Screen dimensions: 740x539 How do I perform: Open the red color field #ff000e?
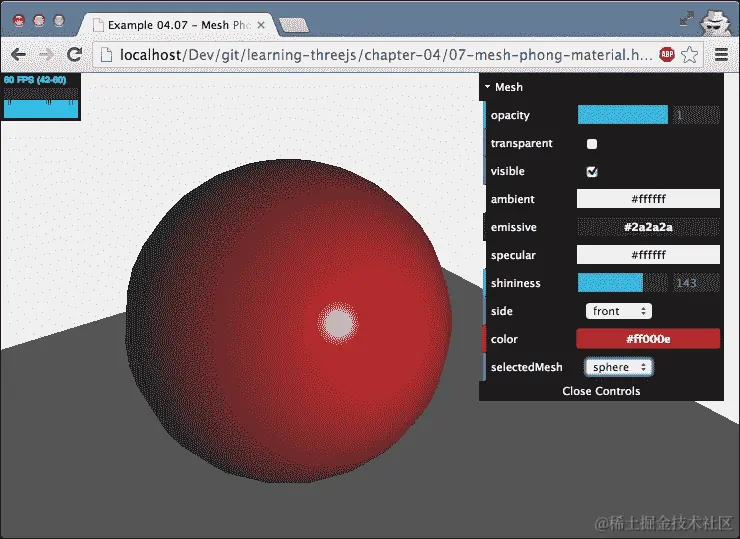[x=648, y=339]
